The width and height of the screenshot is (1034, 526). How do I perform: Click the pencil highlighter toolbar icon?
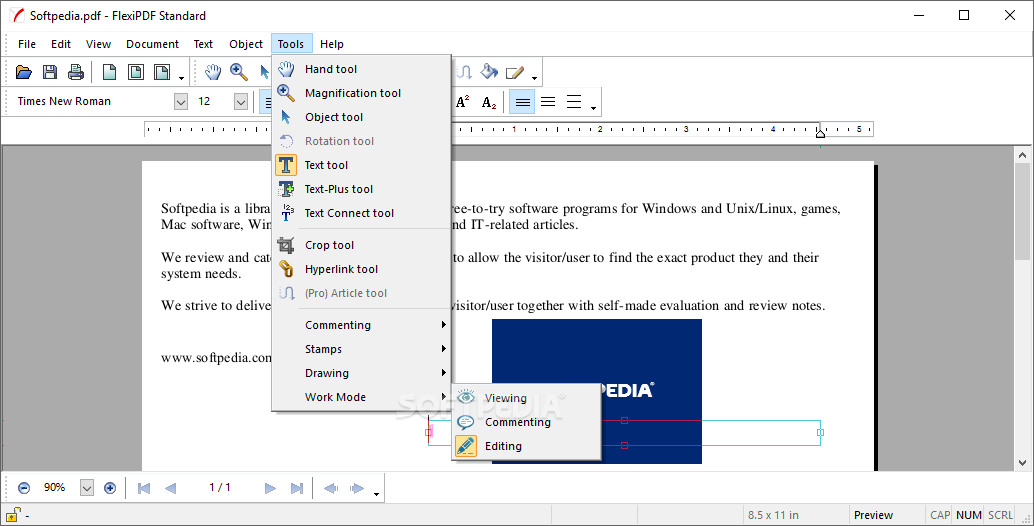(x=514, y=72)
